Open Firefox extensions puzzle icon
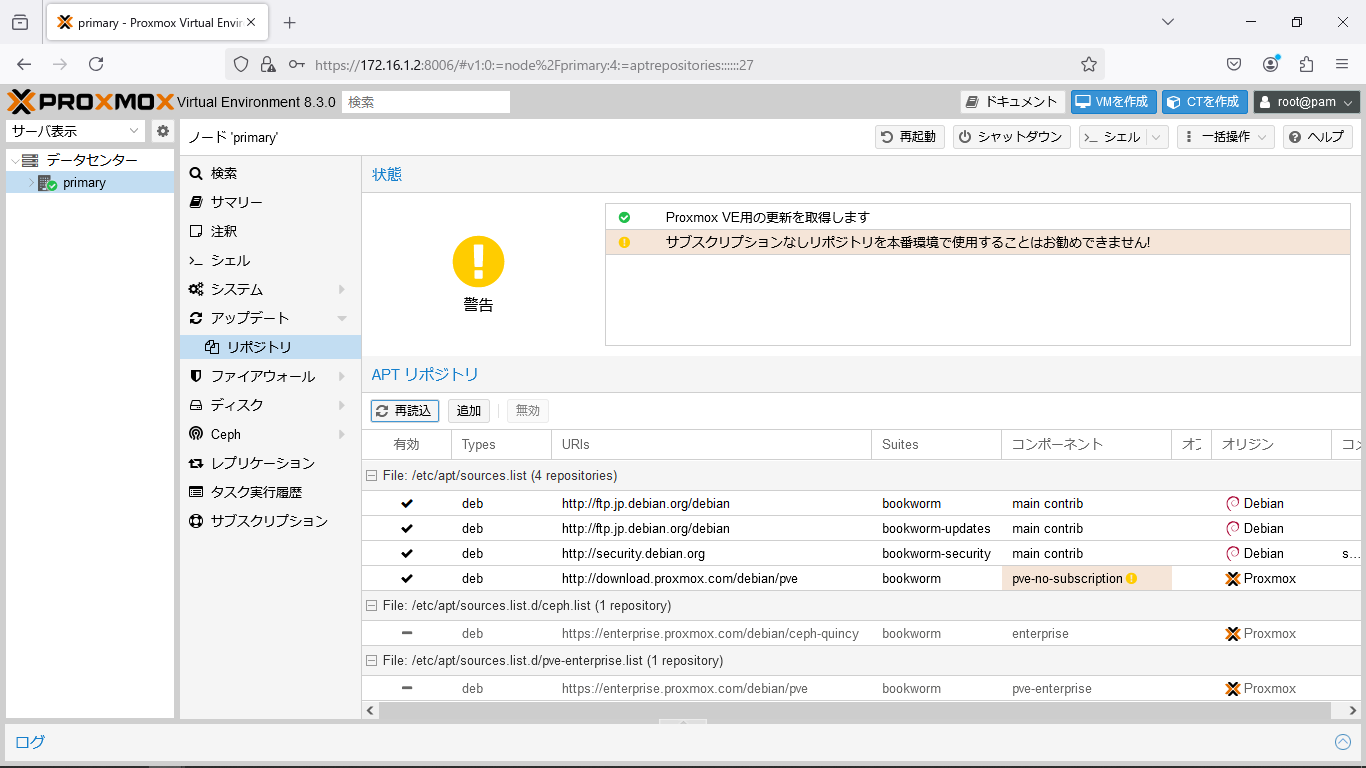Image resolution: width=1366 pixels, height=768 pixels. tap(1306, 64)
